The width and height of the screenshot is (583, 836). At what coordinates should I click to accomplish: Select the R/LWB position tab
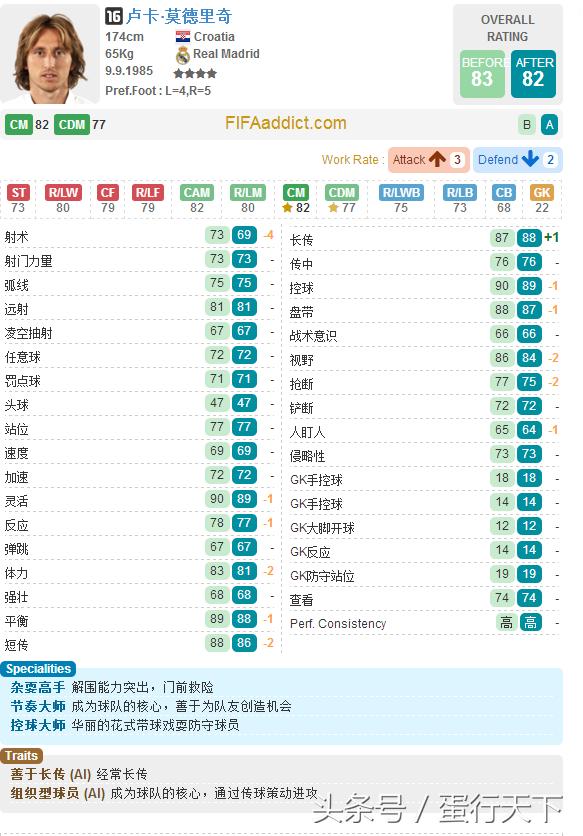pos(401,192)
